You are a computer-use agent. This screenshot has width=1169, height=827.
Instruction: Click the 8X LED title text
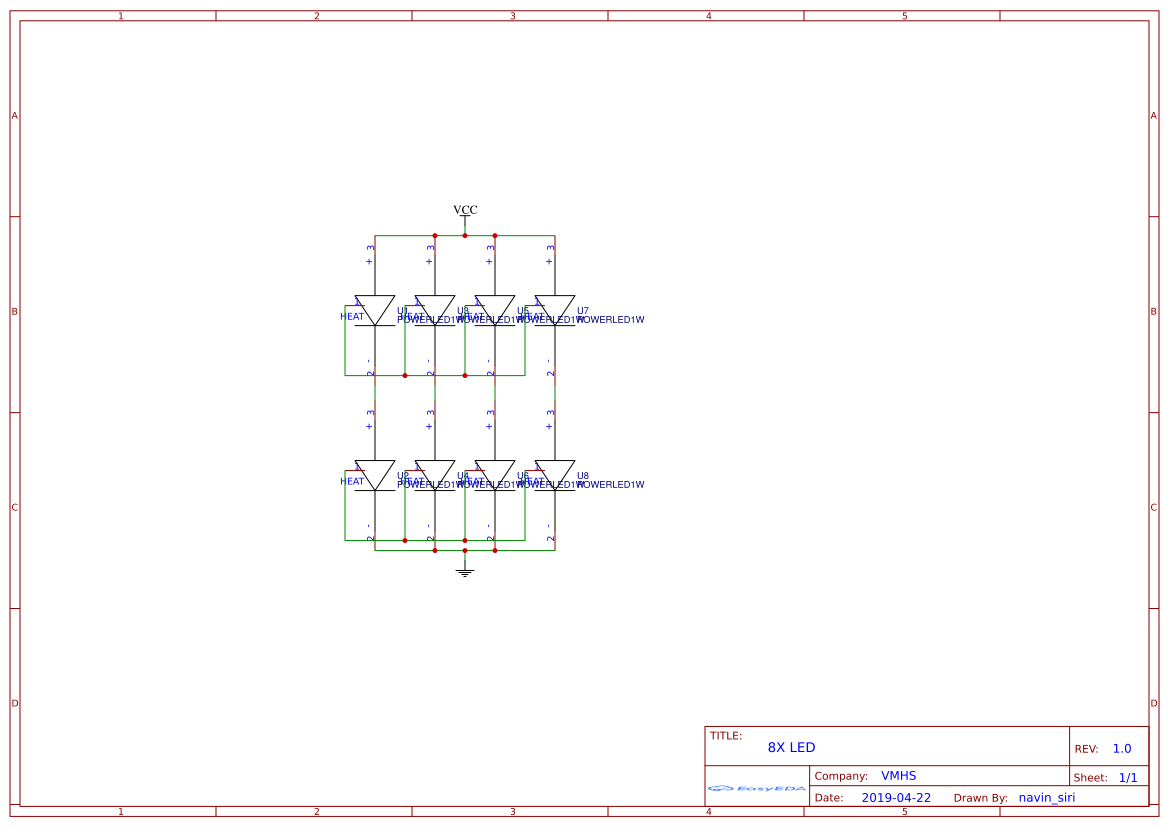click(793, 747)
